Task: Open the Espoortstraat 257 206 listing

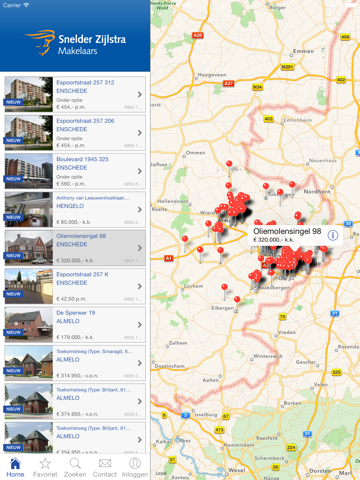Action: 75,133
